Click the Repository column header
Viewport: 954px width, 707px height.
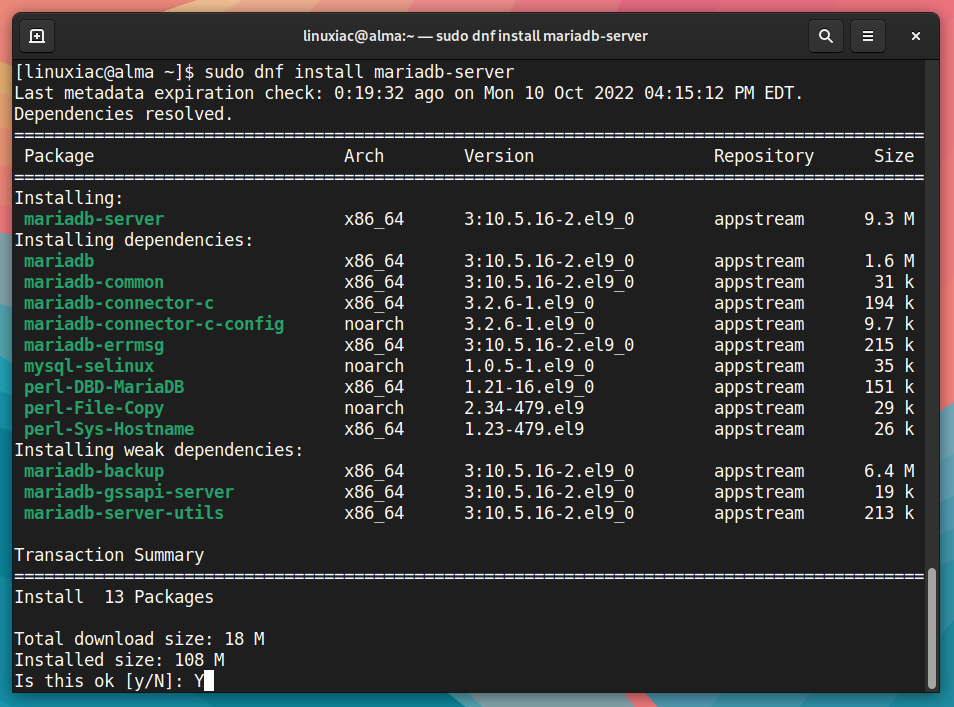764,156
